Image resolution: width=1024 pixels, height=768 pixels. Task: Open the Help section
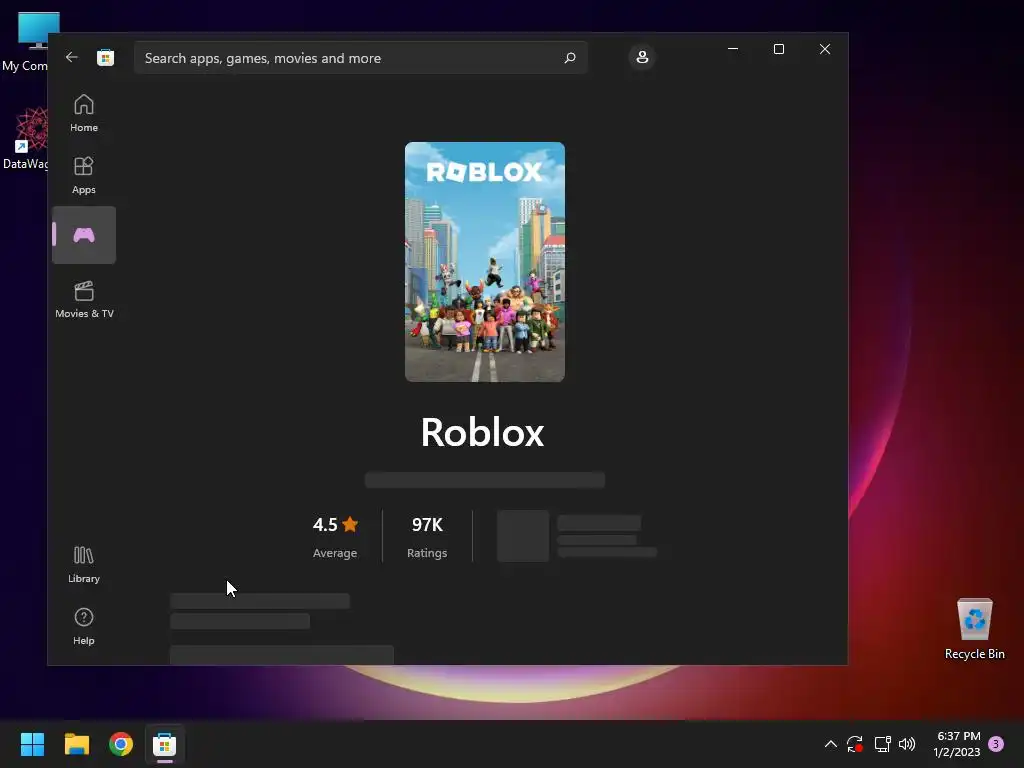[84, 626]
